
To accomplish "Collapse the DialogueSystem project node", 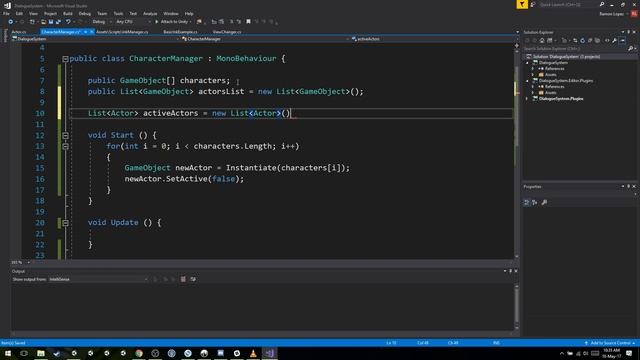I will click(x=527, y=63).
